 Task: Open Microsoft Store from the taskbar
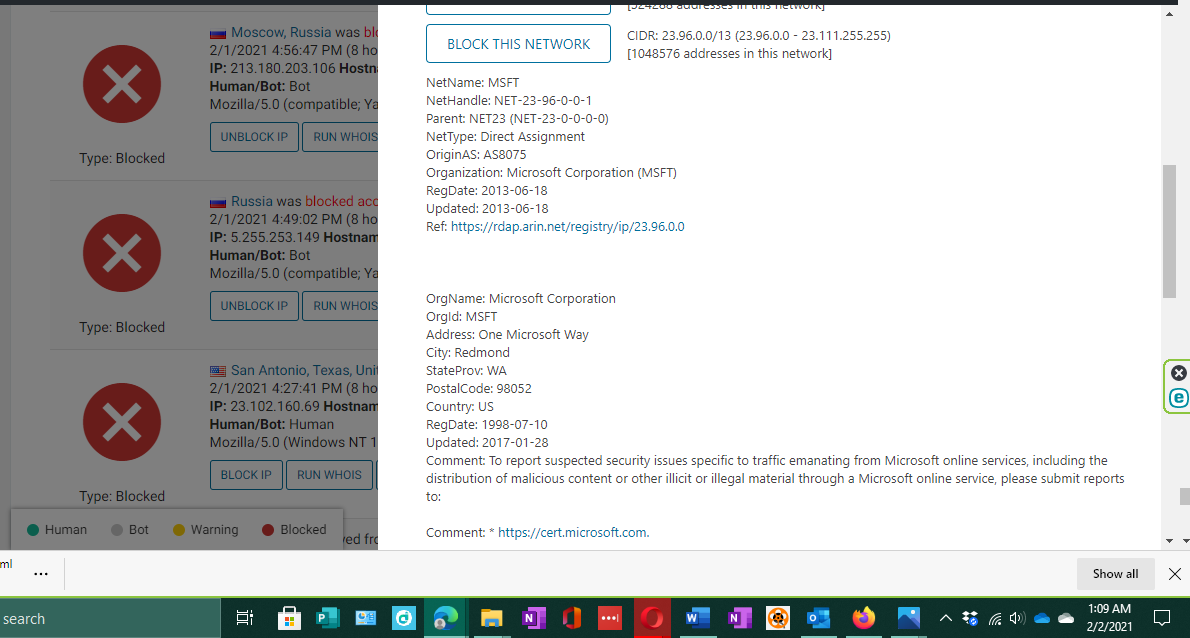[290, 618]
